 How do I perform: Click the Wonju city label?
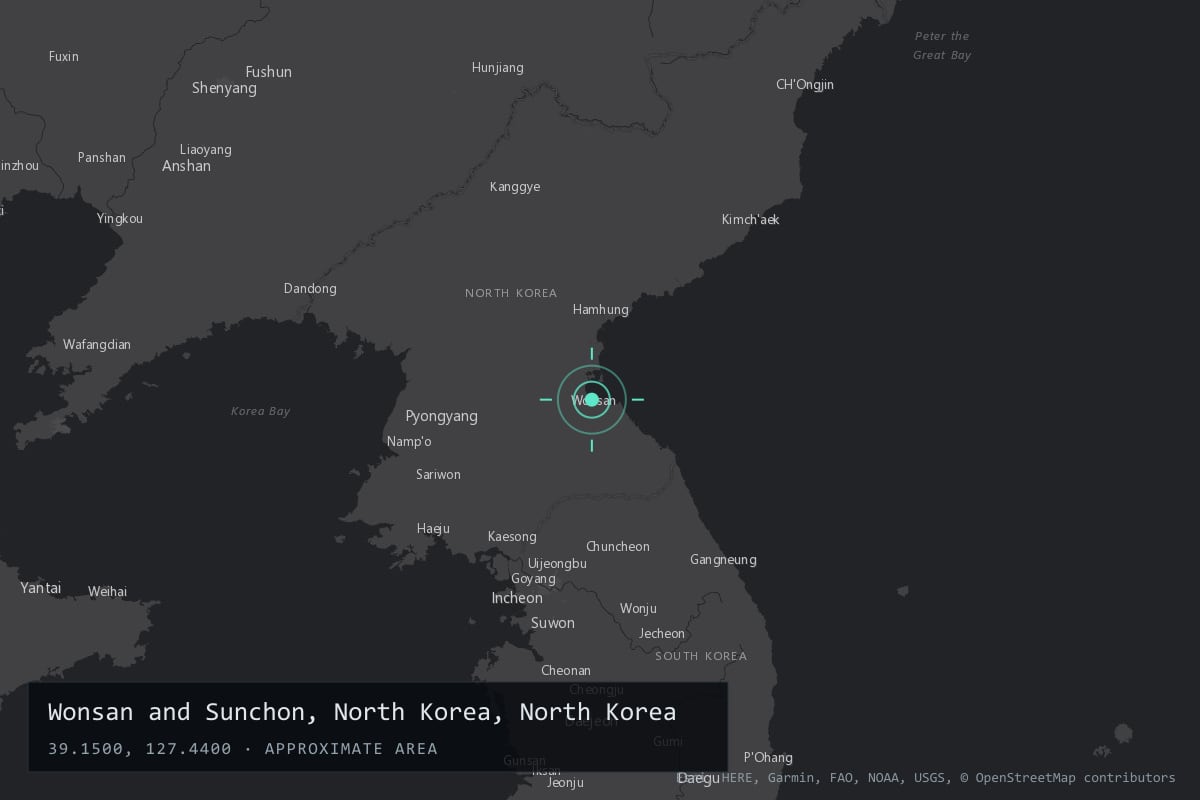point(638,609)
